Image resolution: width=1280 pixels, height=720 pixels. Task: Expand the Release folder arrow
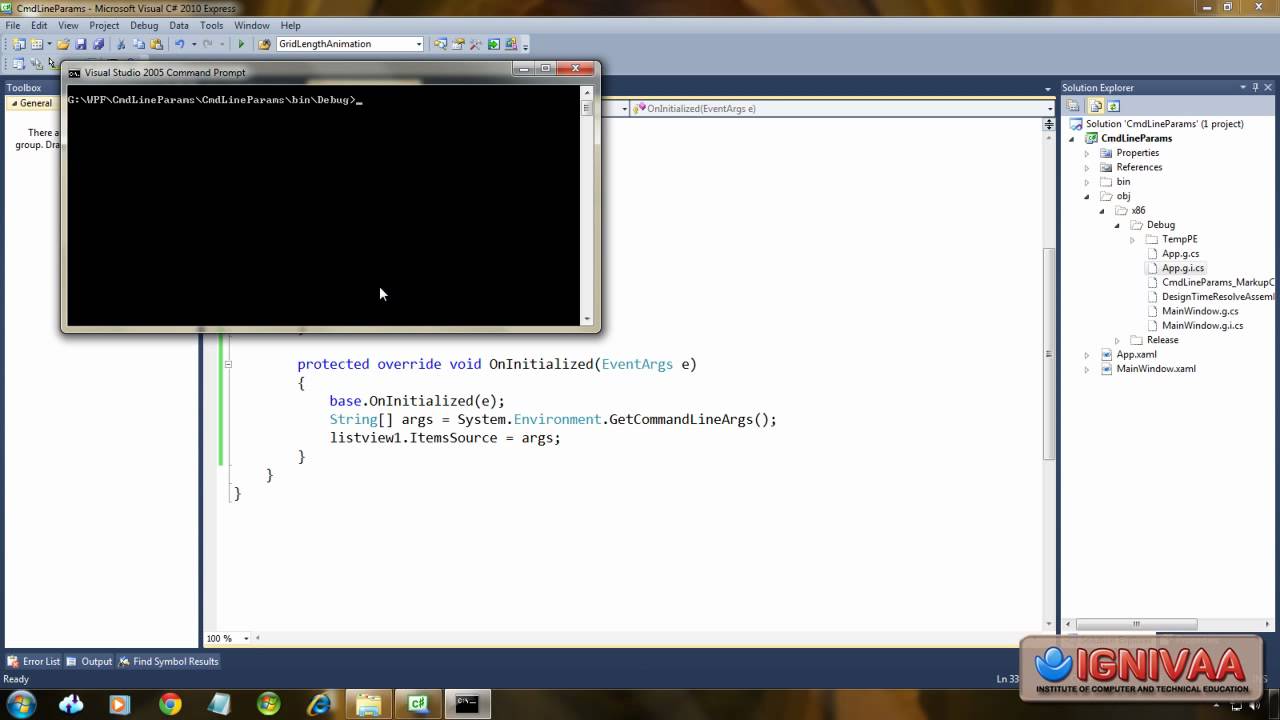[1118, 340]
